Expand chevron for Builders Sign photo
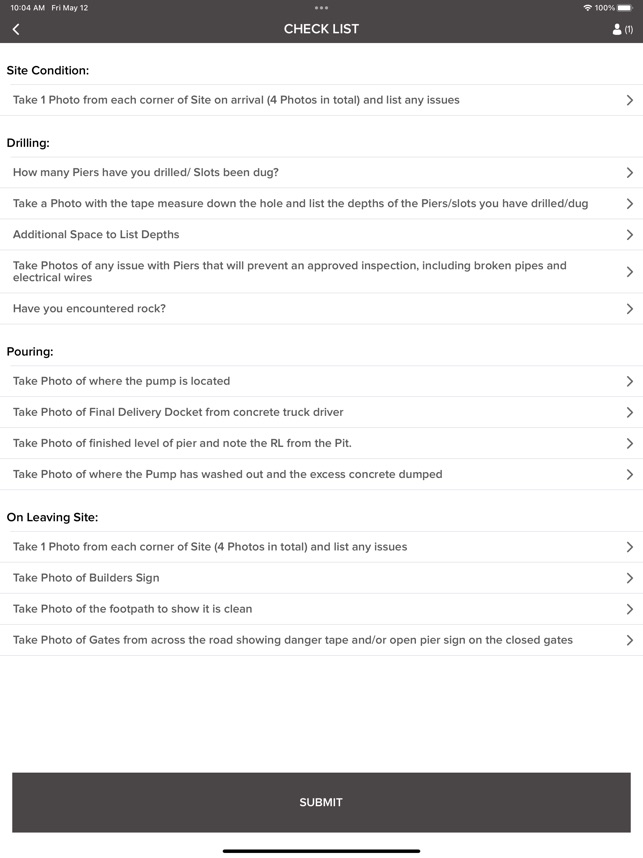 (629, 578)
